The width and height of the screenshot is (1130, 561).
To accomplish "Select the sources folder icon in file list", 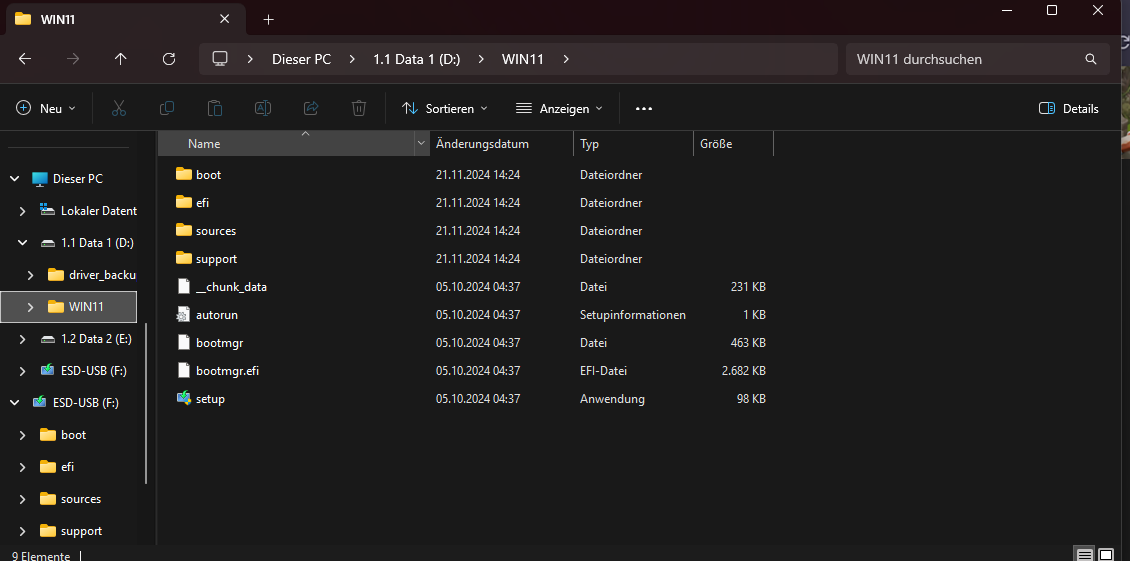I will pos(184,231).
